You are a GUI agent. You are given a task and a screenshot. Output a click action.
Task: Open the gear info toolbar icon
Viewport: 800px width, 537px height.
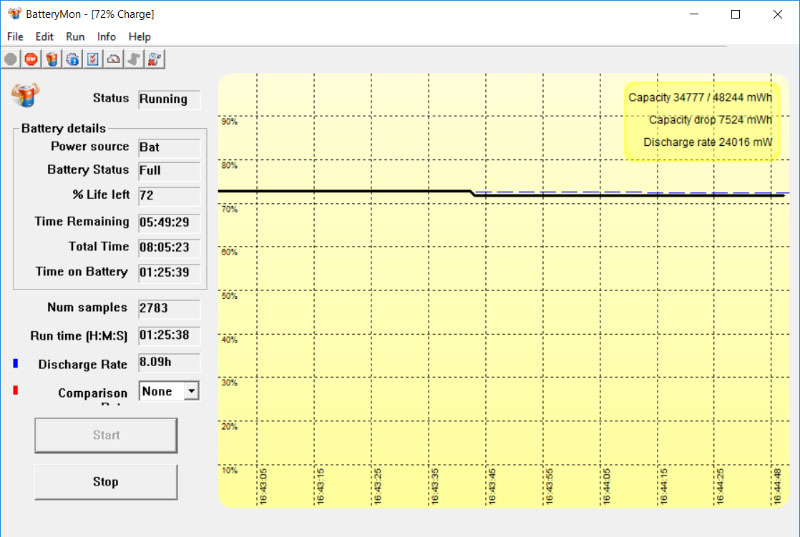tap(72, 59)
